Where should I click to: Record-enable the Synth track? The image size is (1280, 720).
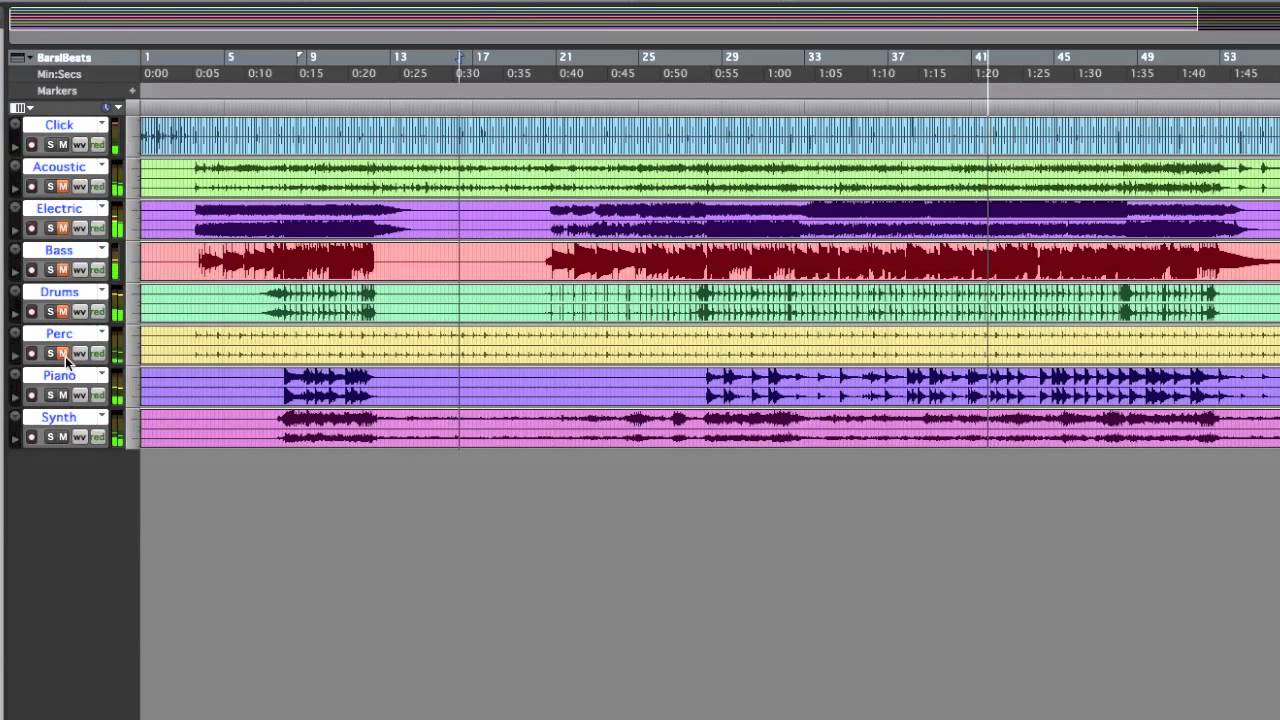click(x=31, y=437)
